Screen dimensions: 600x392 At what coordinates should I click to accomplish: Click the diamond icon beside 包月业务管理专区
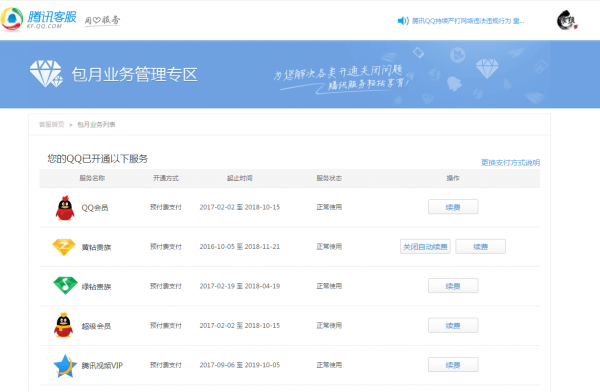point(46,74)
